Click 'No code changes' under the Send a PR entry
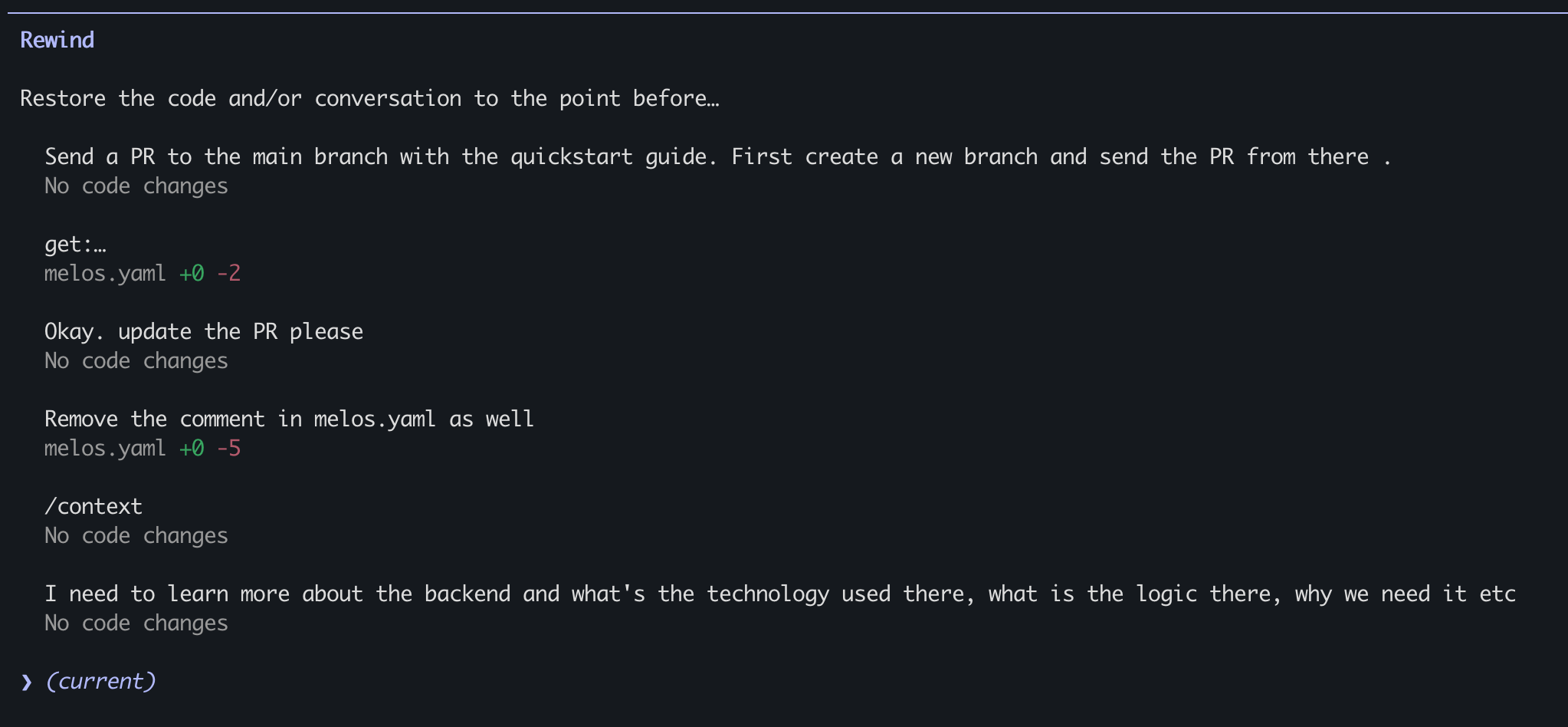The image size is (1568, 727). tap(136, 186)
